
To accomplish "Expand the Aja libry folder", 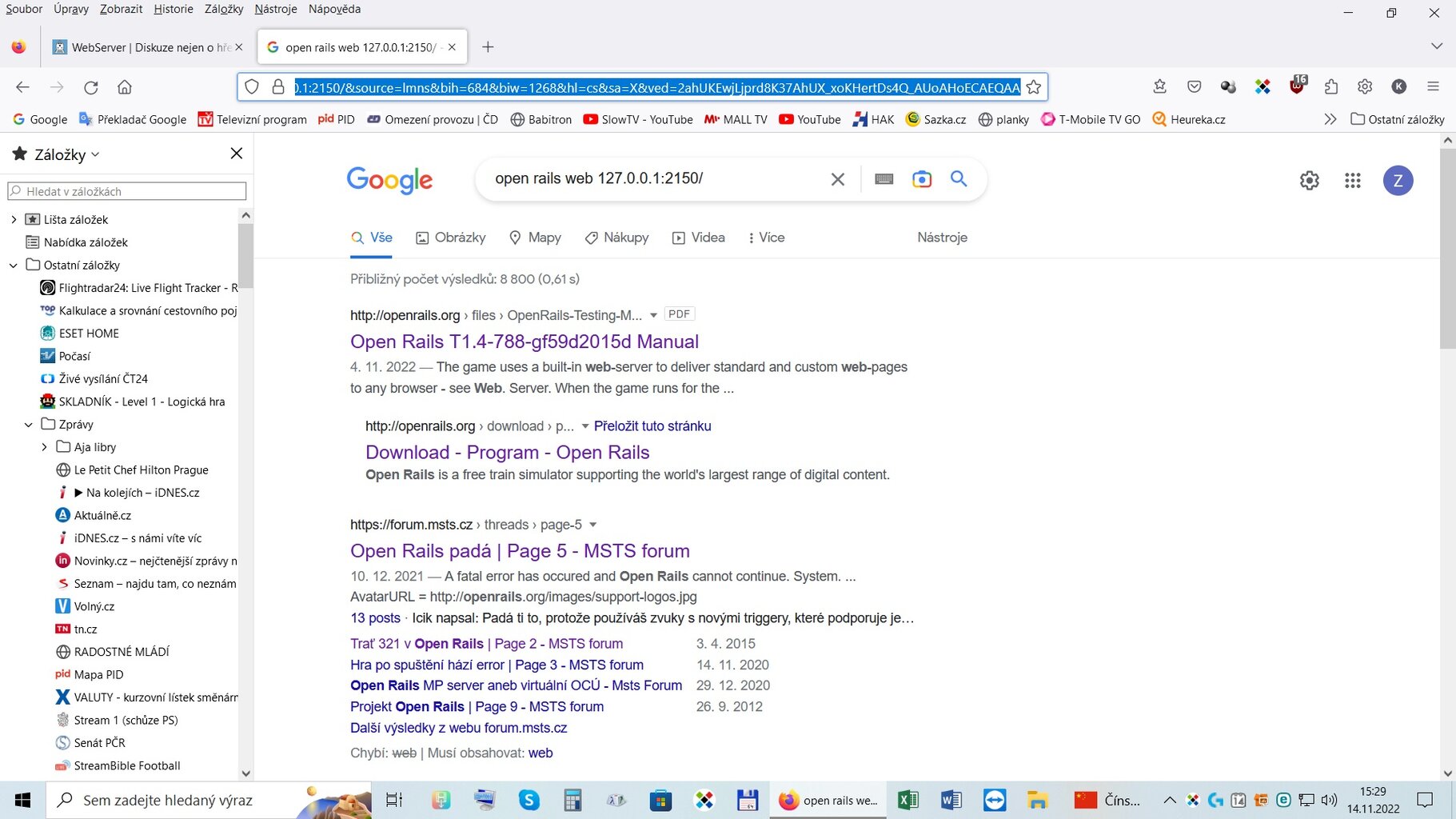I will tap(44, 447).
